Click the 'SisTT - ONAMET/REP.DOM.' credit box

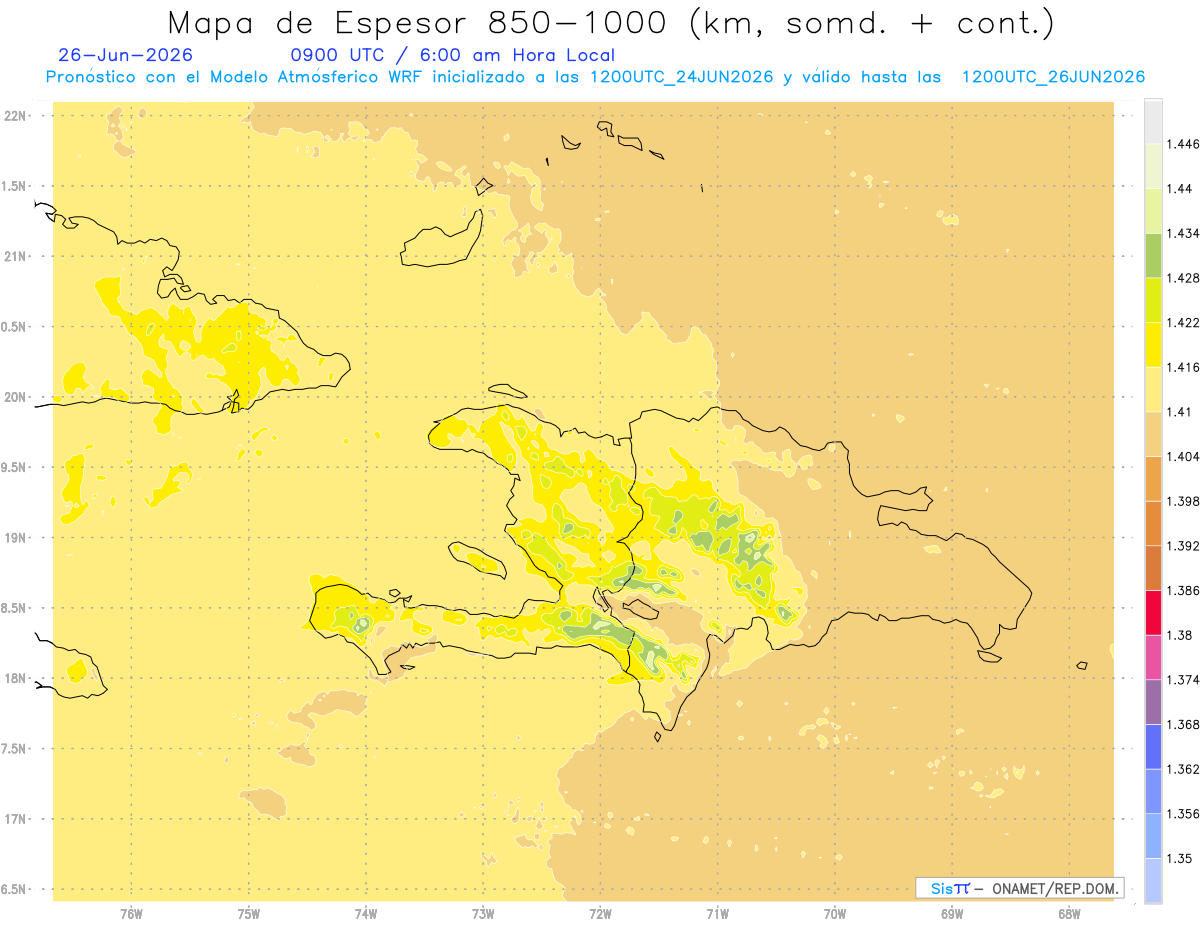(1020, 888)
